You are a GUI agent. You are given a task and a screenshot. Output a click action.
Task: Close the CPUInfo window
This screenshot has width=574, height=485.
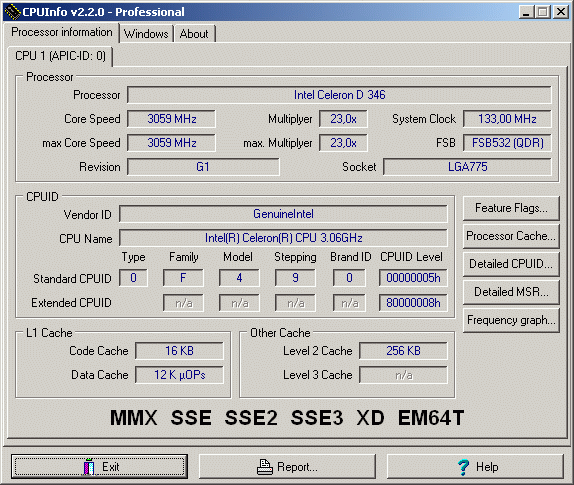pyautogui.click(x=560, y=12)
